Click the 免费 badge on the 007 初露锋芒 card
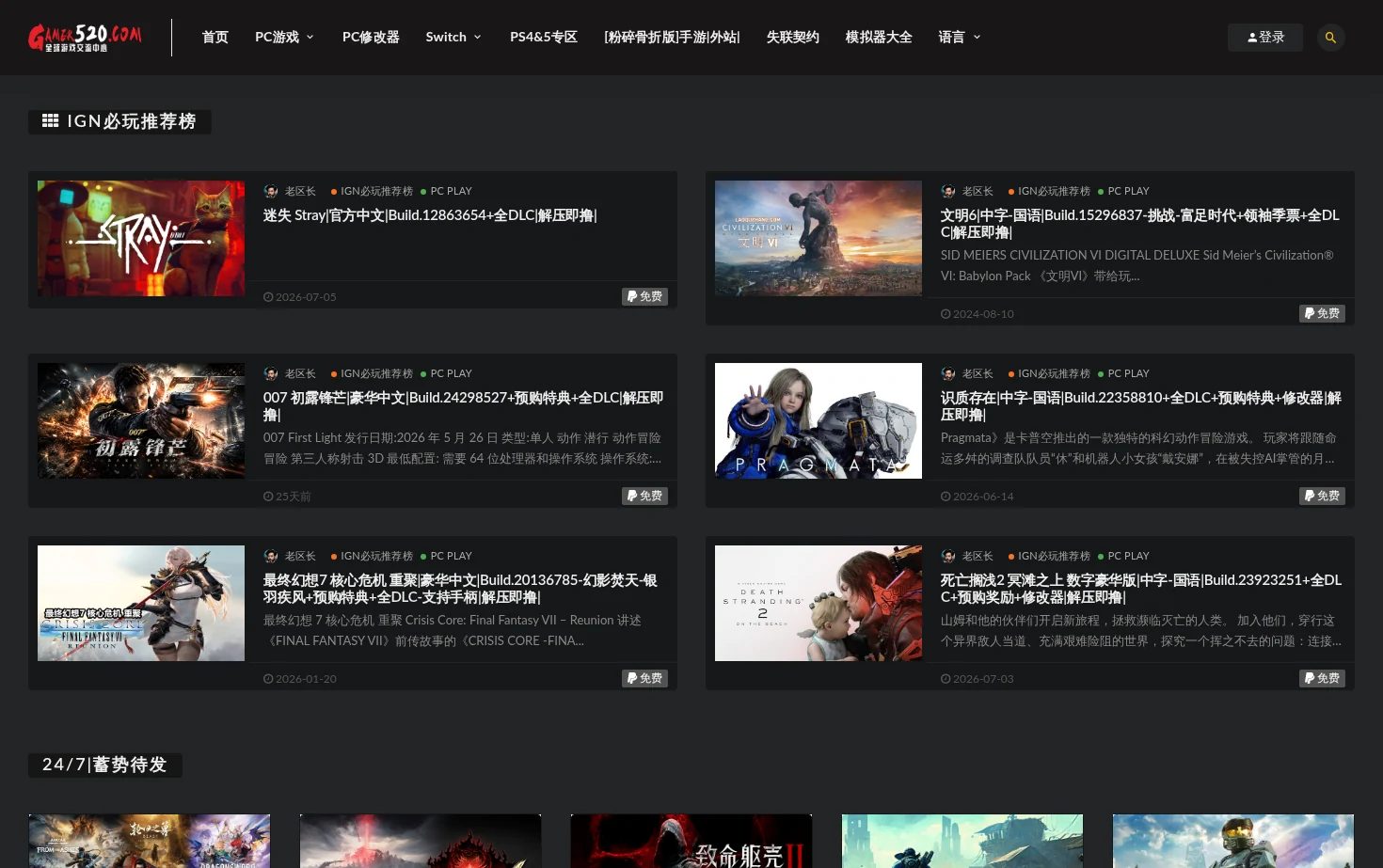 pyautogui.click(x=644, y=496)
